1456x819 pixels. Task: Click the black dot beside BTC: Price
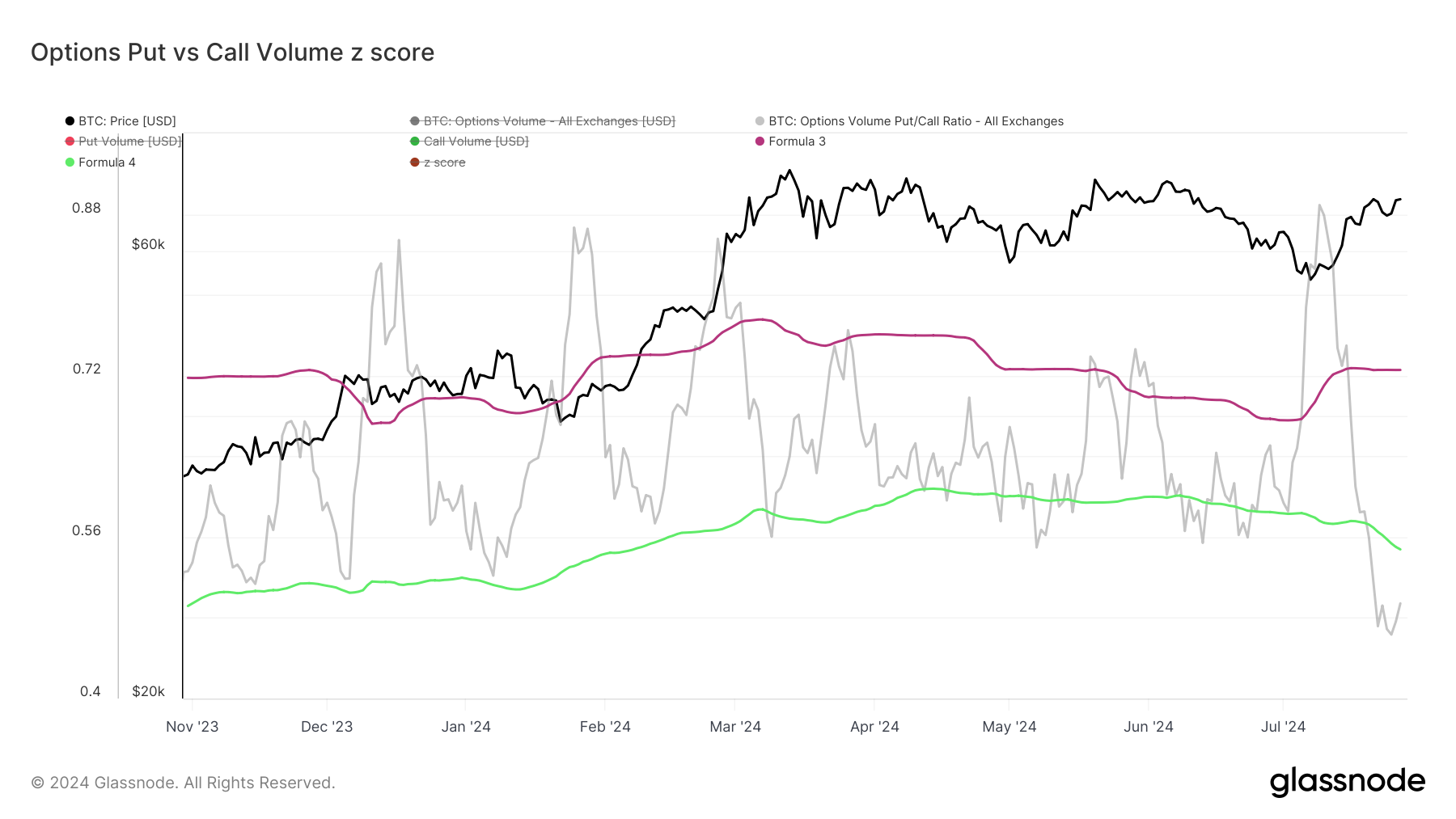click(70, 121)
